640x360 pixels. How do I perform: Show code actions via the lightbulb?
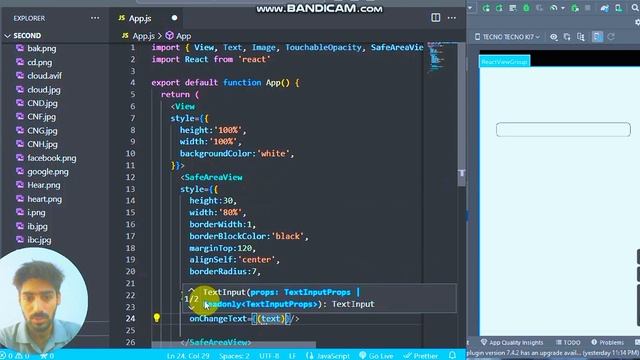click(x=157, y=318)
